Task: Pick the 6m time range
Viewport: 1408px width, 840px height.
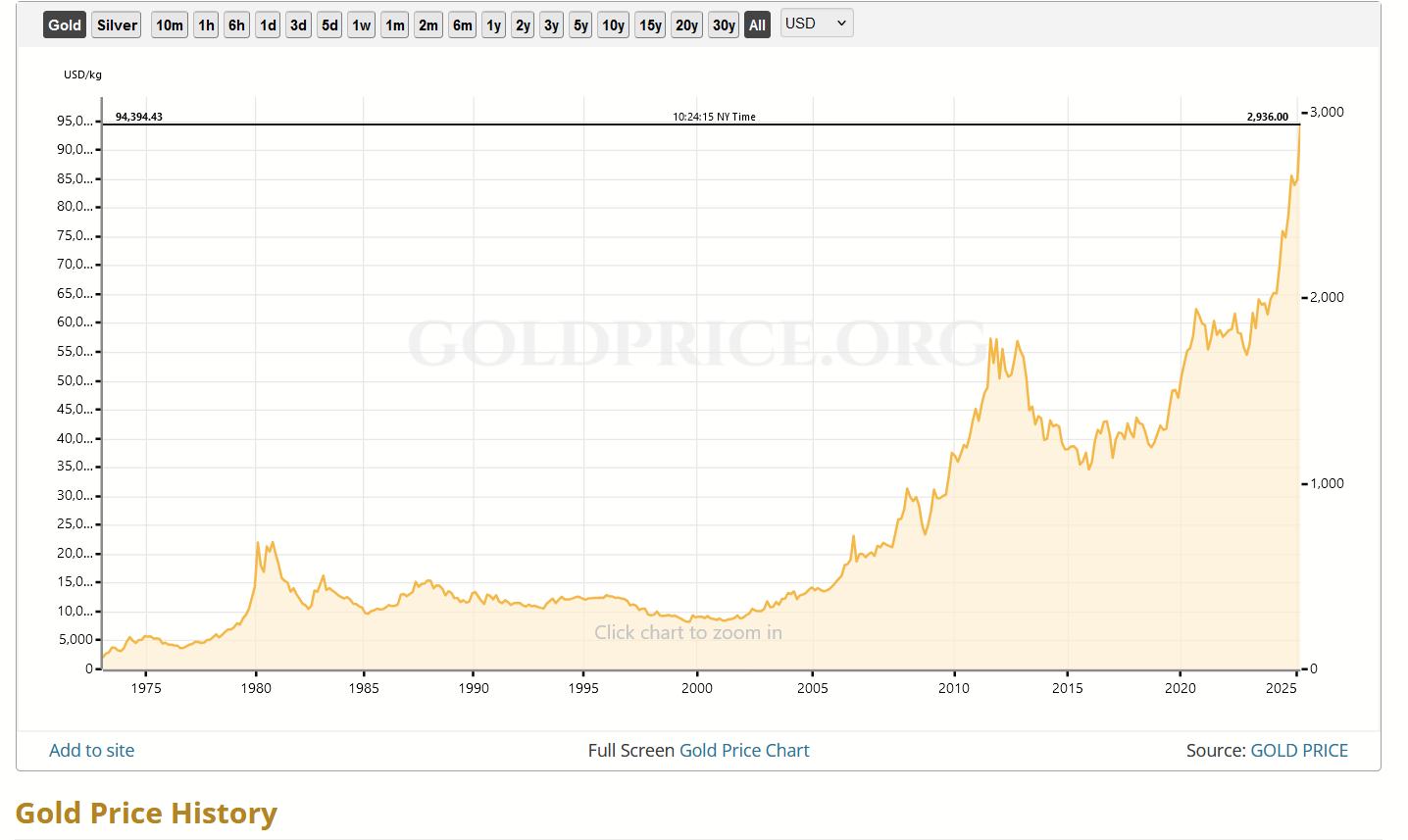Action: pos(463,25)
